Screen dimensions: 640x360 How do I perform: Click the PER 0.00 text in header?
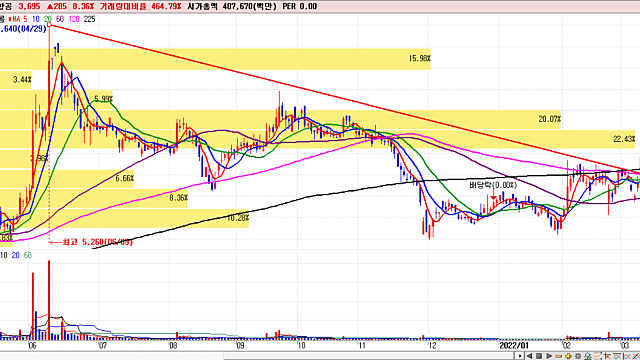pos(300,6)
